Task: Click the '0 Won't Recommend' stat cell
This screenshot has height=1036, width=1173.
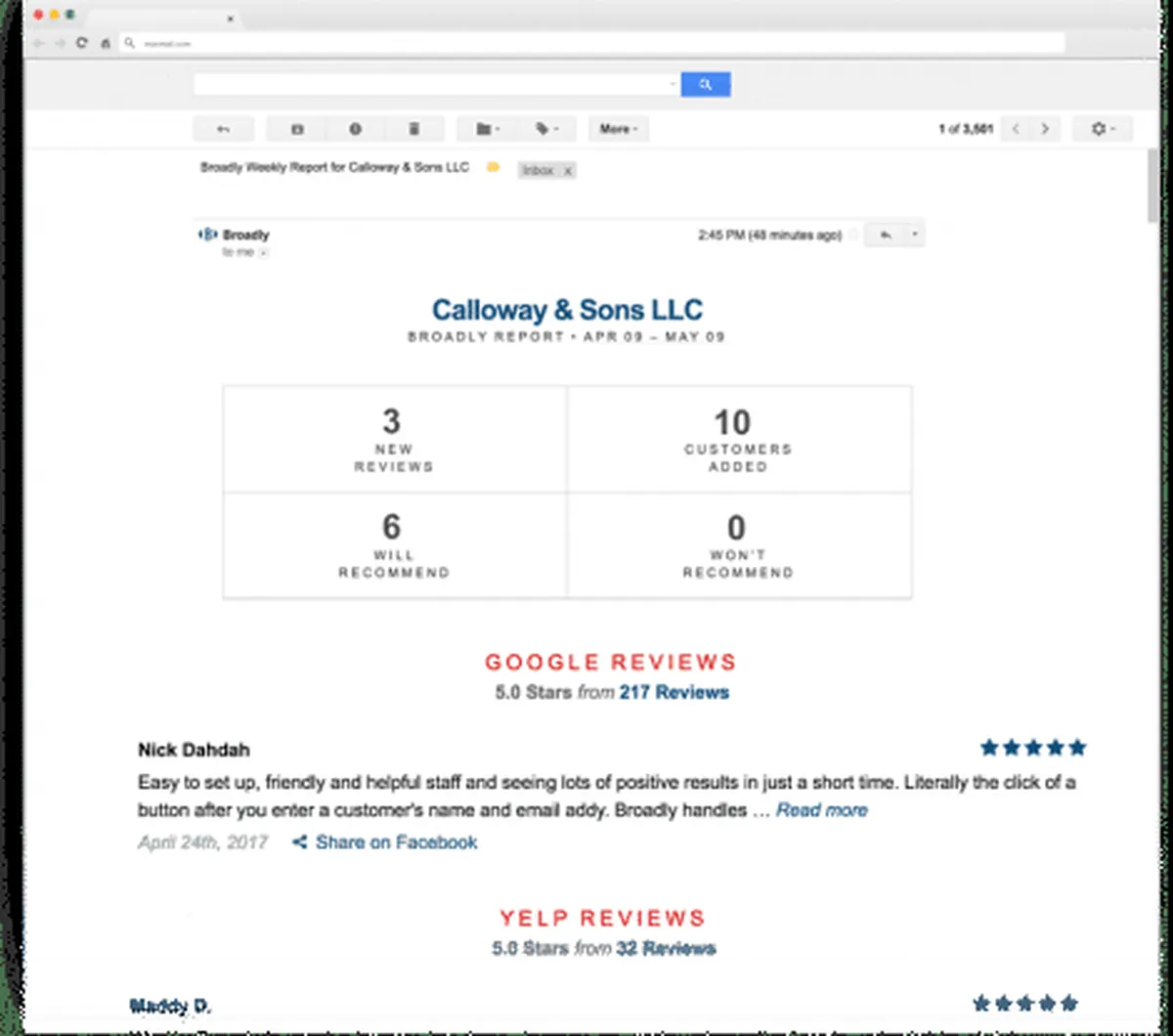Action: point(739,545)
